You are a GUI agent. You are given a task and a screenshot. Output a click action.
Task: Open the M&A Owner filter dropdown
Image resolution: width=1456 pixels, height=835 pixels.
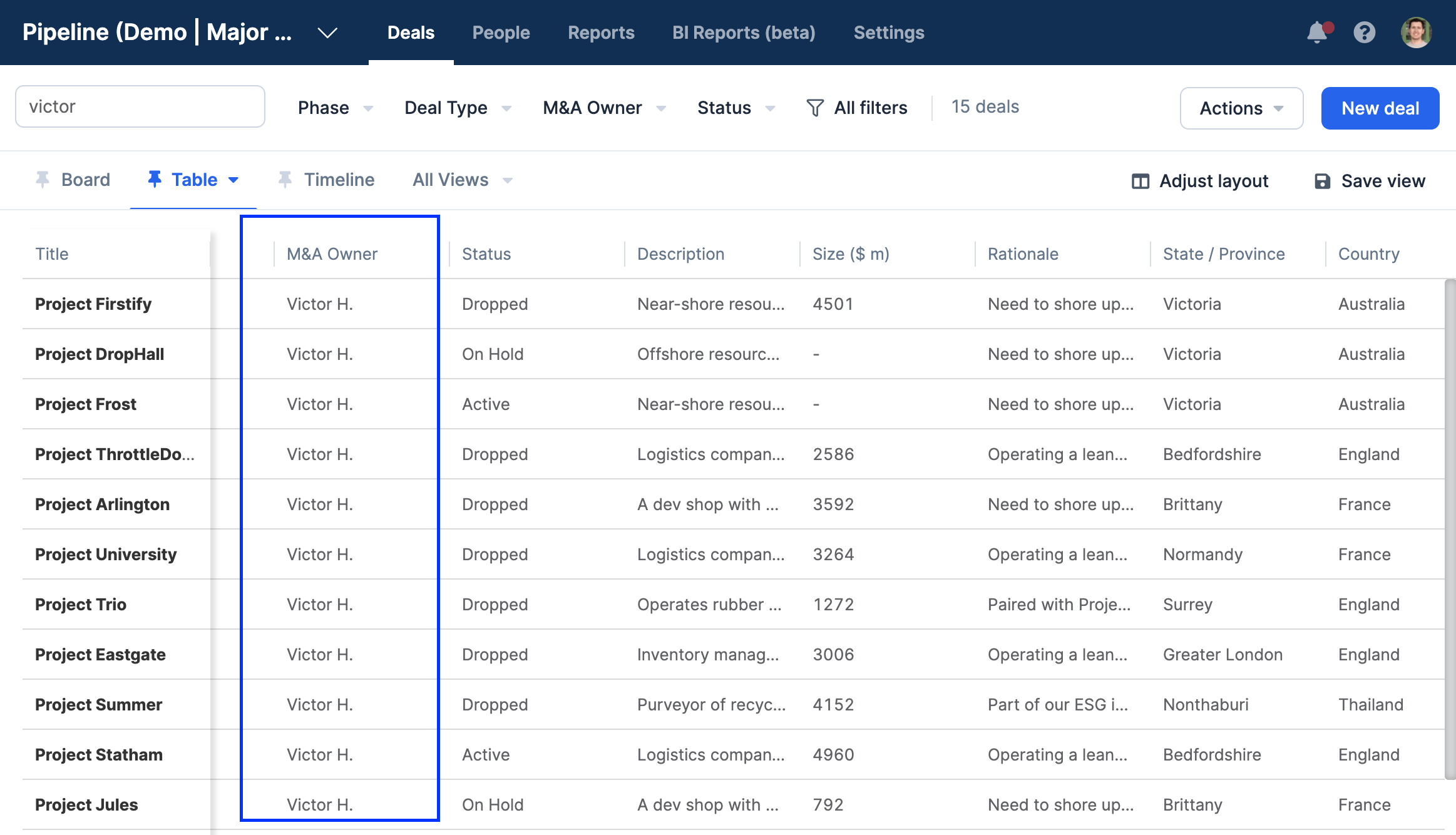click(603, 108)
